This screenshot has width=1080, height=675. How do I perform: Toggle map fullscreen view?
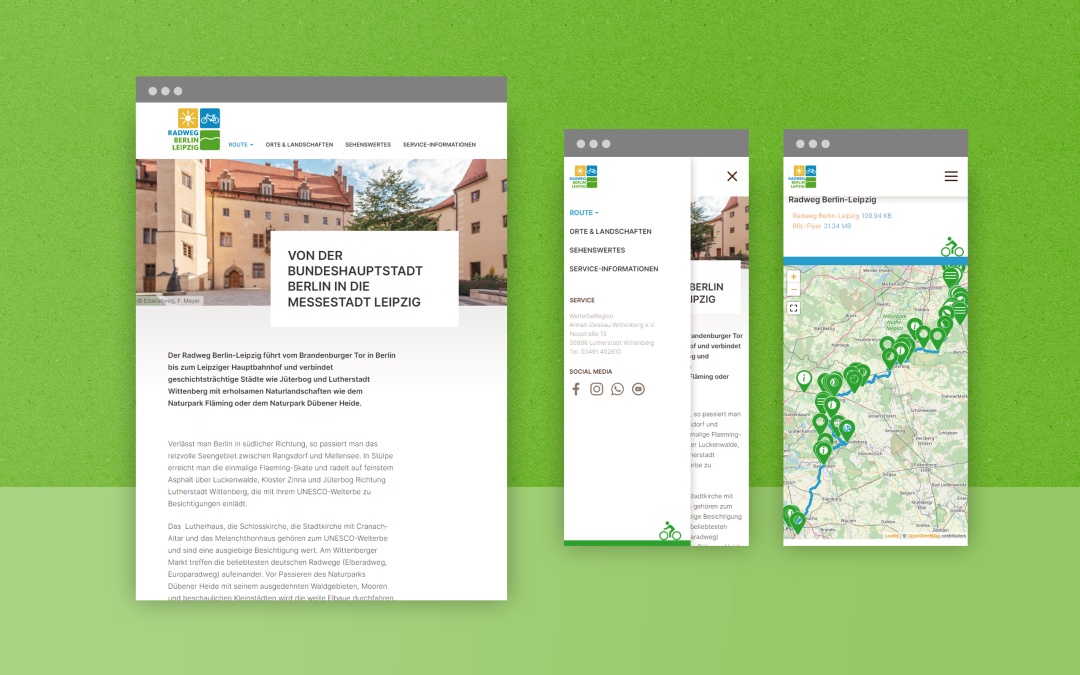tap(793, 308)
